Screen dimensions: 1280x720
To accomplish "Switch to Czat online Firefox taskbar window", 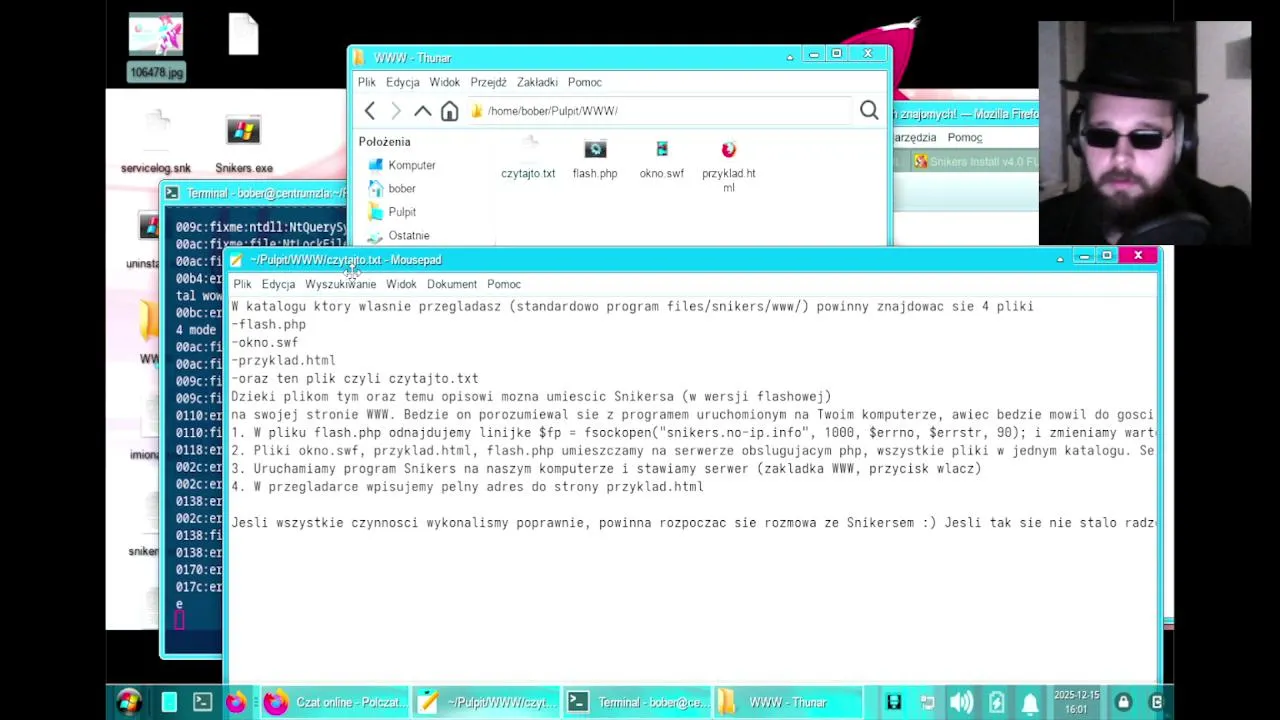I will [x=335, y=702].
